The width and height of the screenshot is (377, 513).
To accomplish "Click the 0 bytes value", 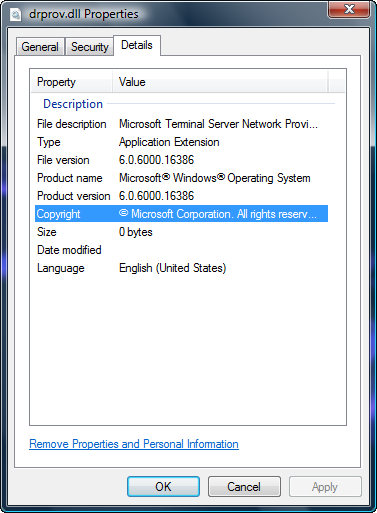I will pos(136,232).
